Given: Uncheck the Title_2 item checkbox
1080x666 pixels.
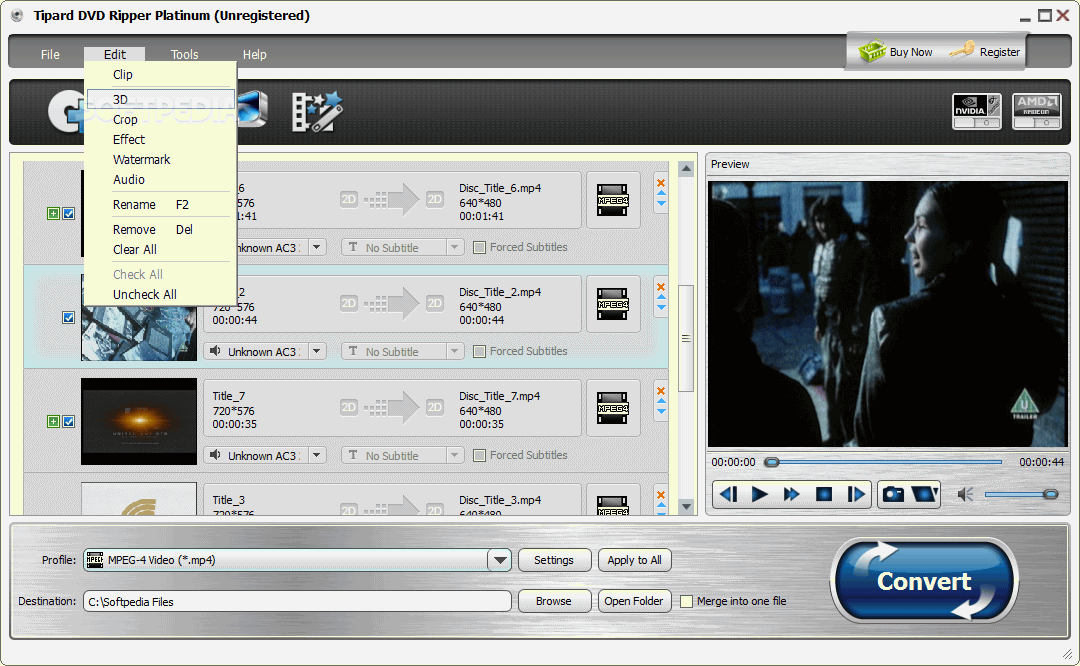Looking at the screenshot, I should click(69, 318).
